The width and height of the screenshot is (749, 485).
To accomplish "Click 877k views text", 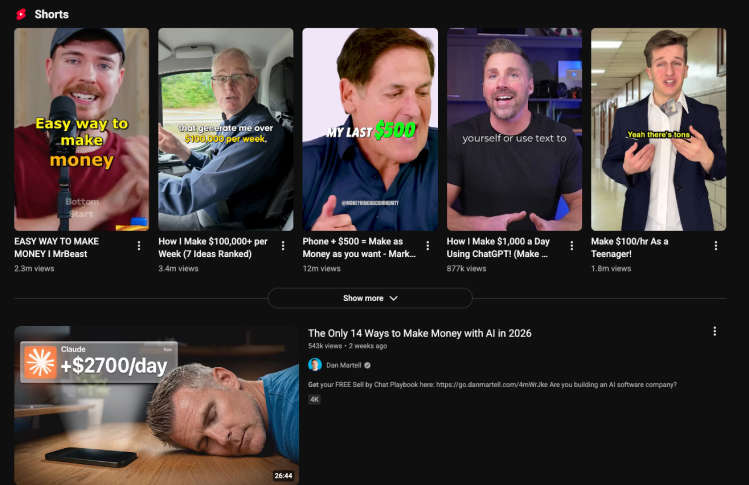I will (x=466, y=269).
